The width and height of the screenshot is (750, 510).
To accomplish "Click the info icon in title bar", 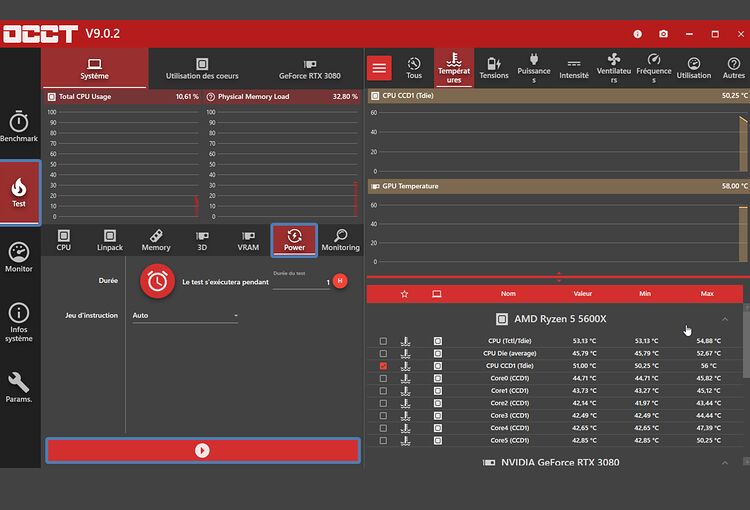I will coord(638,34).
